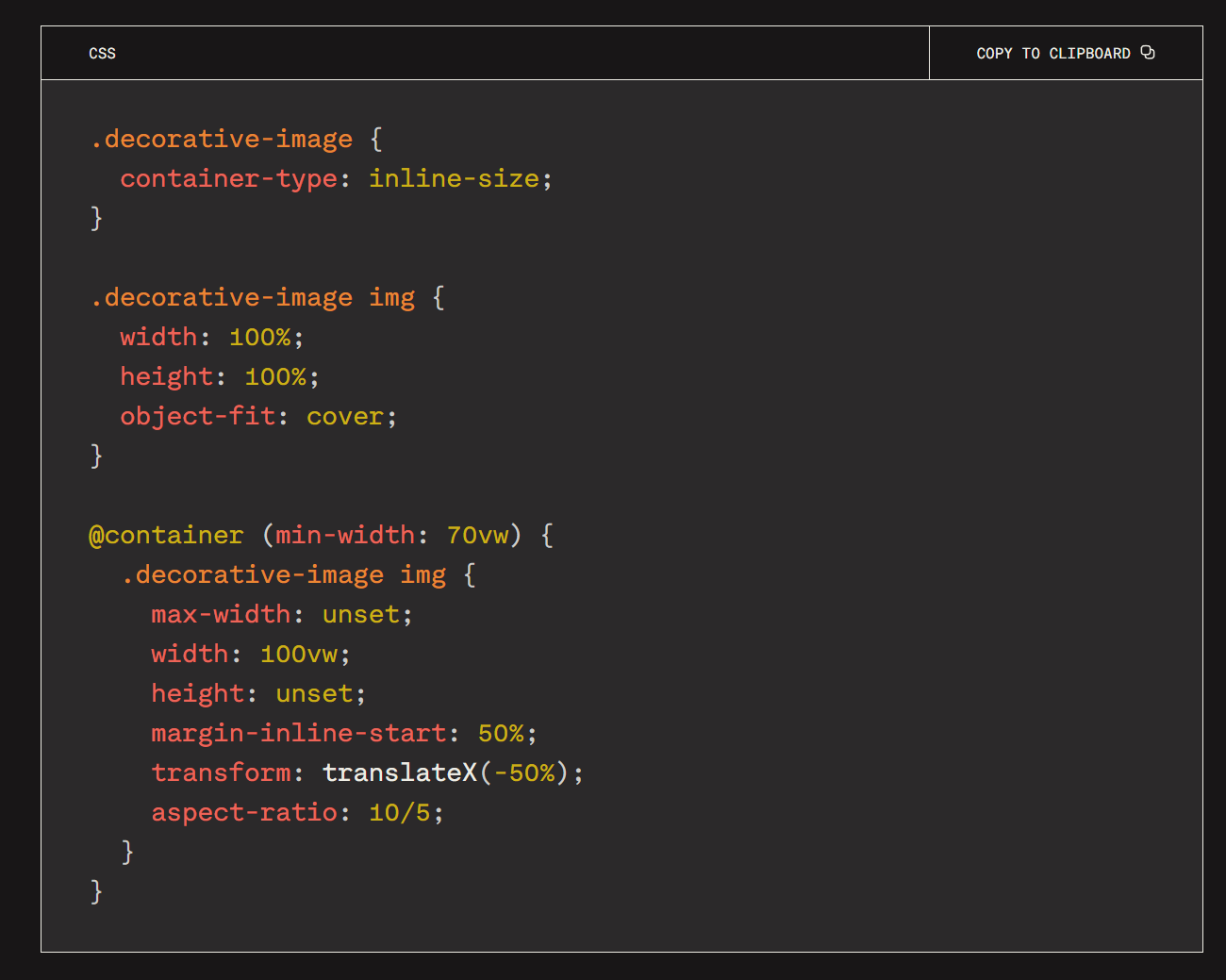
Task: Click the object-fit property text
Action: 198,416
